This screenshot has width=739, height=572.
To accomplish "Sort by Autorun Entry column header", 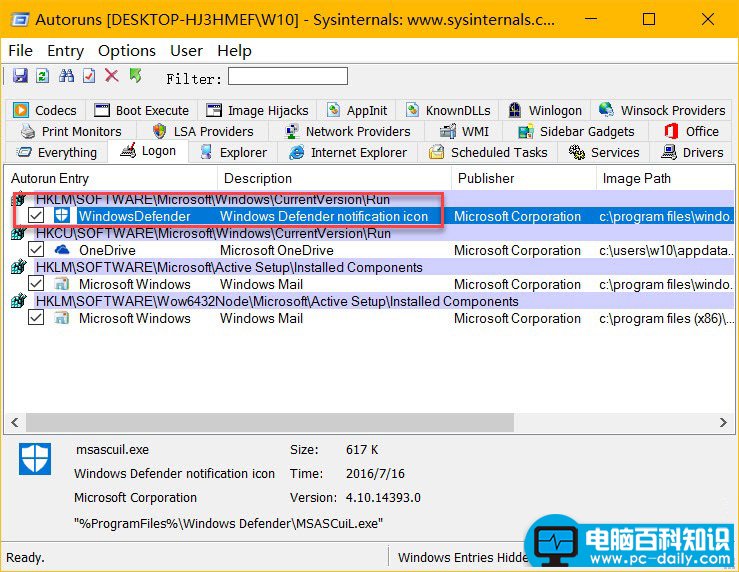I will click(111, 178).
